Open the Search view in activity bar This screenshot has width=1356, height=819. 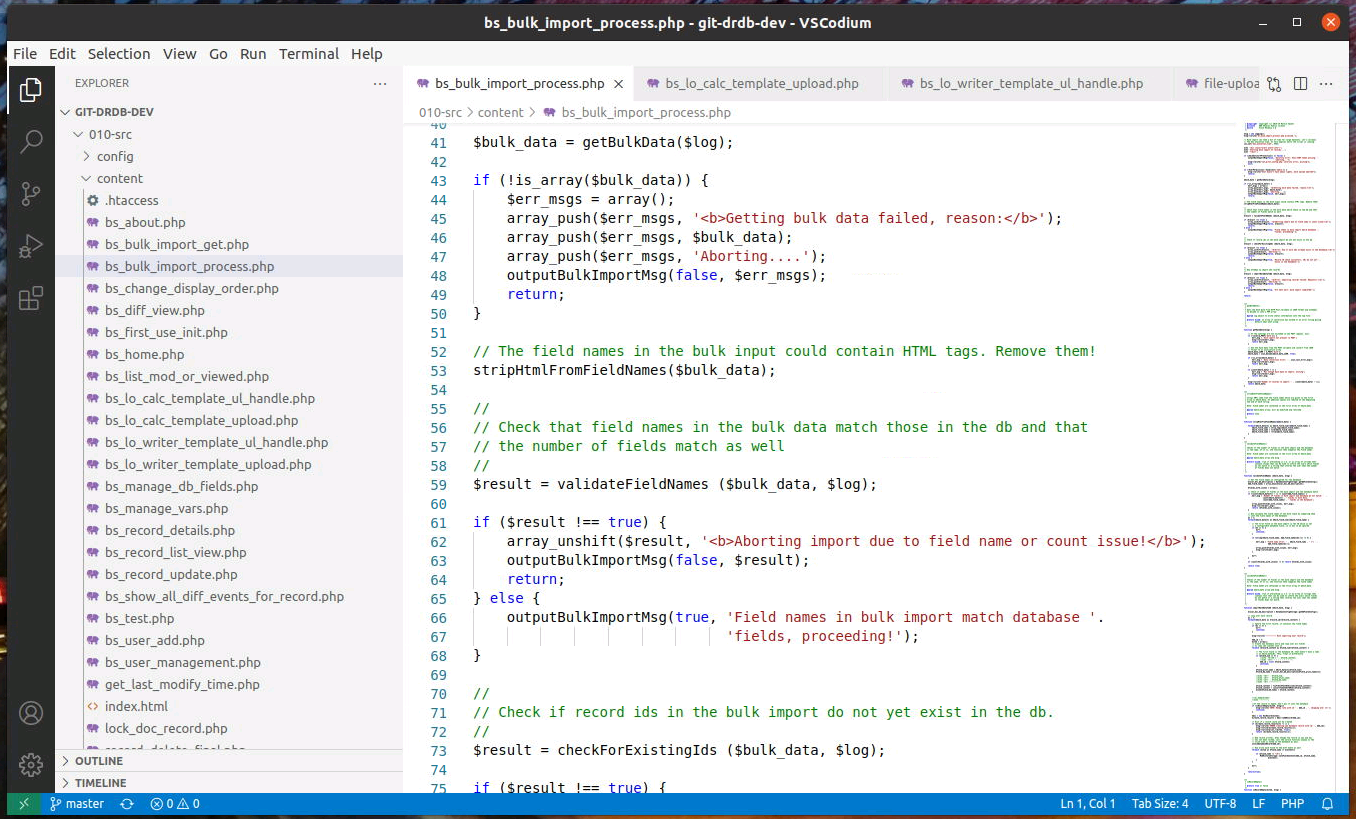coord(31,141)
